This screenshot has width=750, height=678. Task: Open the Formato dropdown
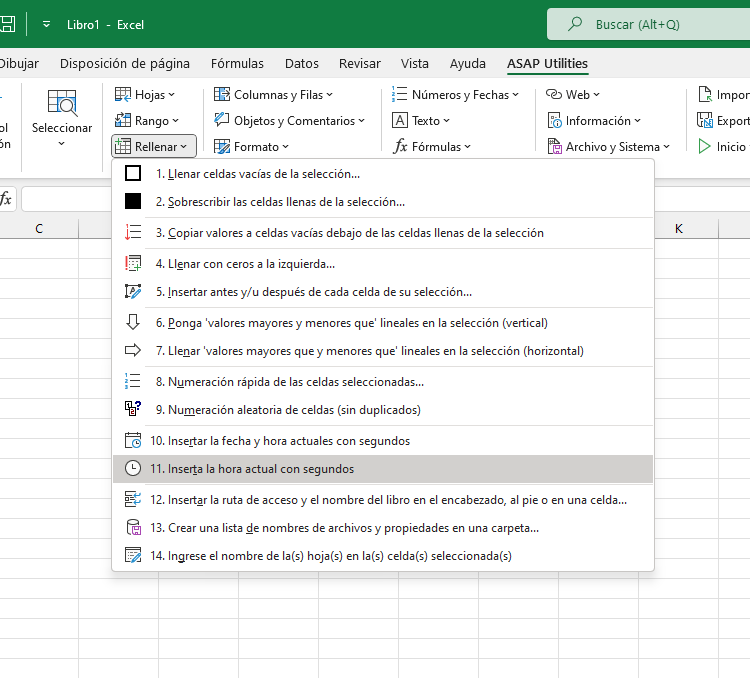251,146
